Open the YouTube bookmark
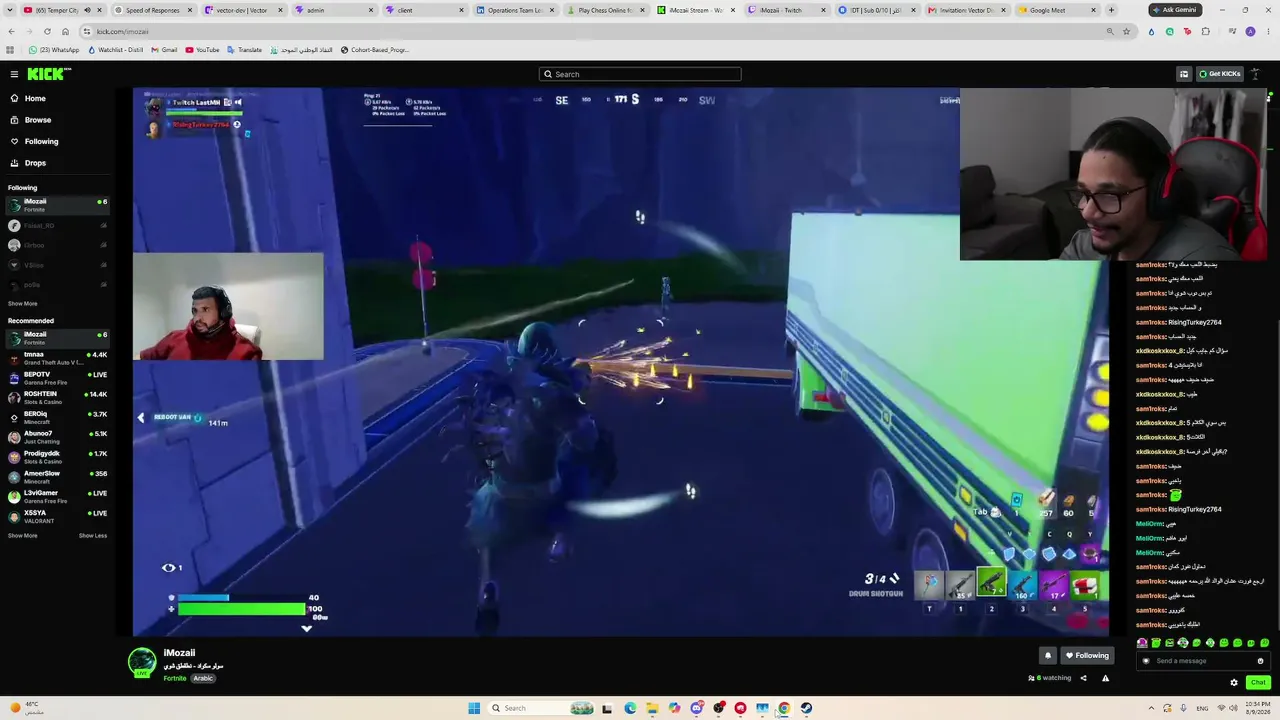Image resolution: width=1280 pixels, height=720 pixels. [x=202, y=50]
